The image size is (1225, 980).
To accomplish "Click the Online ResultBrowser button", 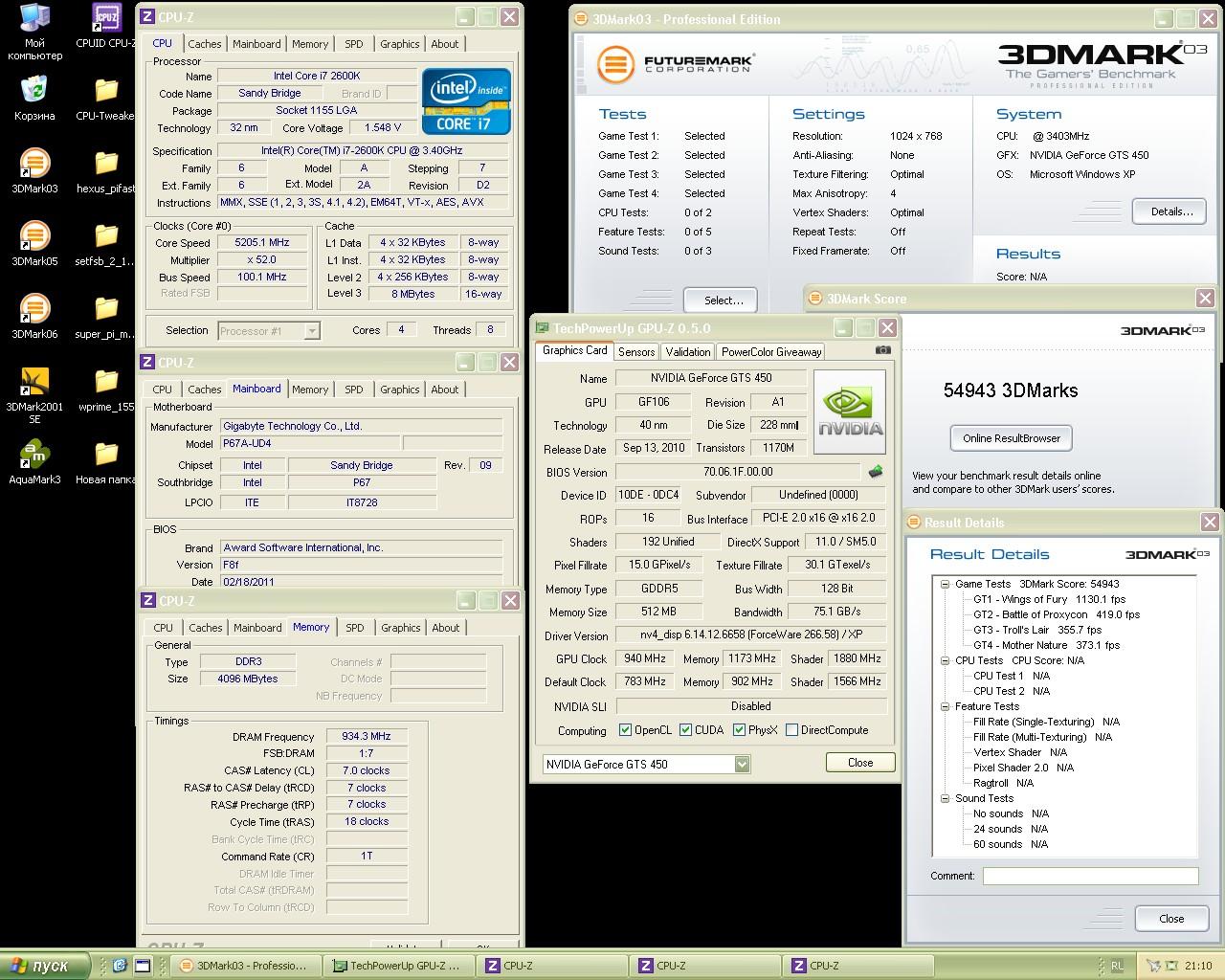I will click(x=1012, y=438).
